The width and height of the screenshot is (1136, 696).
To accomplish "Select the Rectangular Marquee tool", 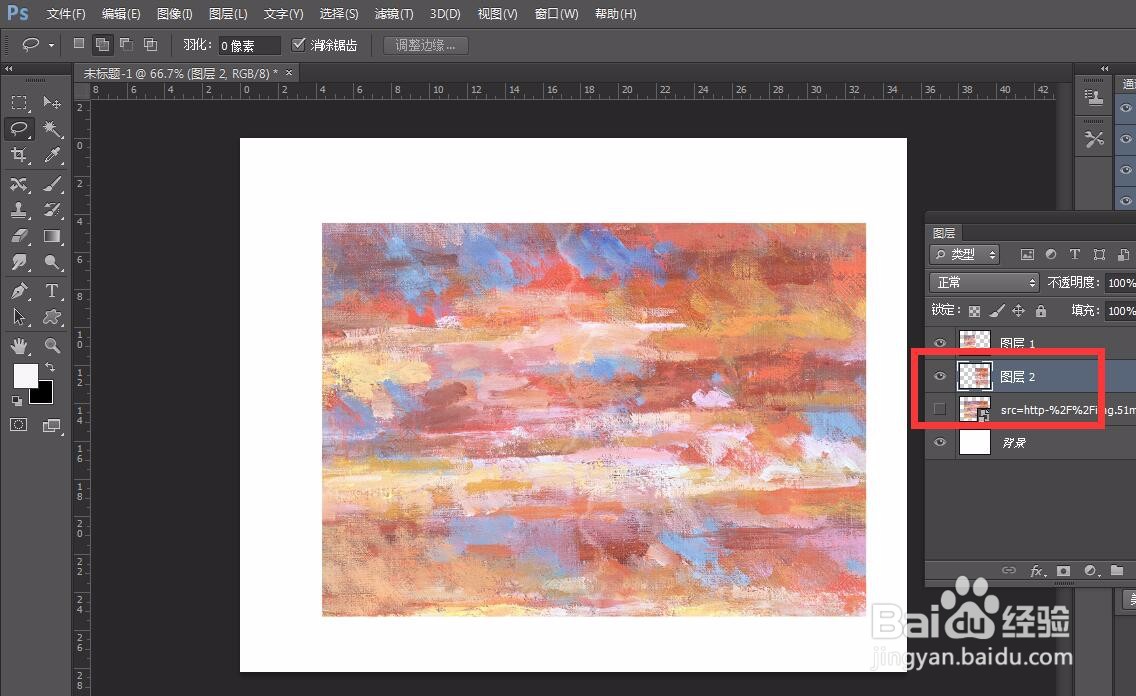I will [x=19, y=103].
